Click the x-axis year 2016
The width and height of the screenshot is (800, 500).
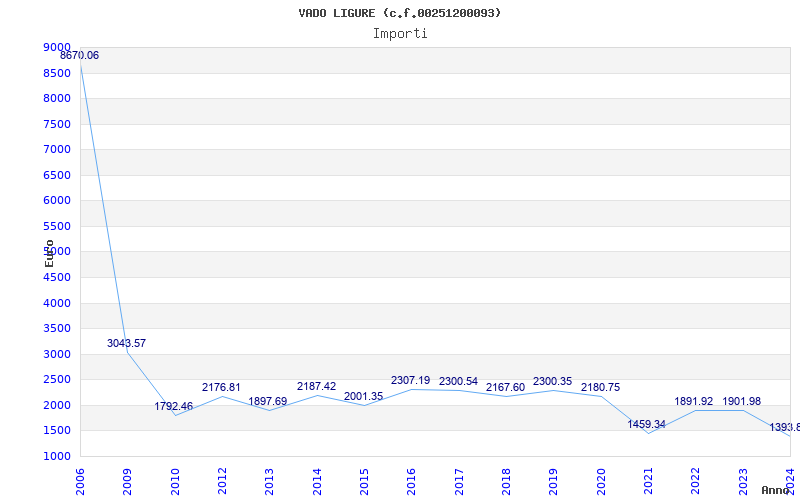point(412,482)
